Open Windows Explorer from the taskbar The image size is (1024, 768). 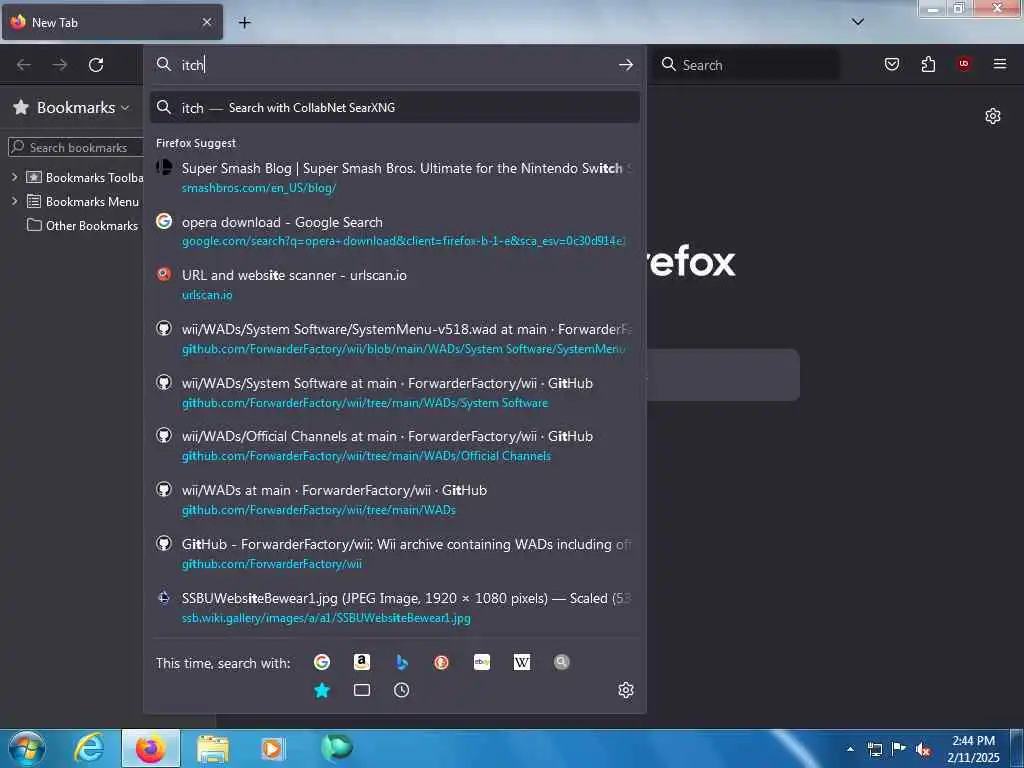point(213,749)
